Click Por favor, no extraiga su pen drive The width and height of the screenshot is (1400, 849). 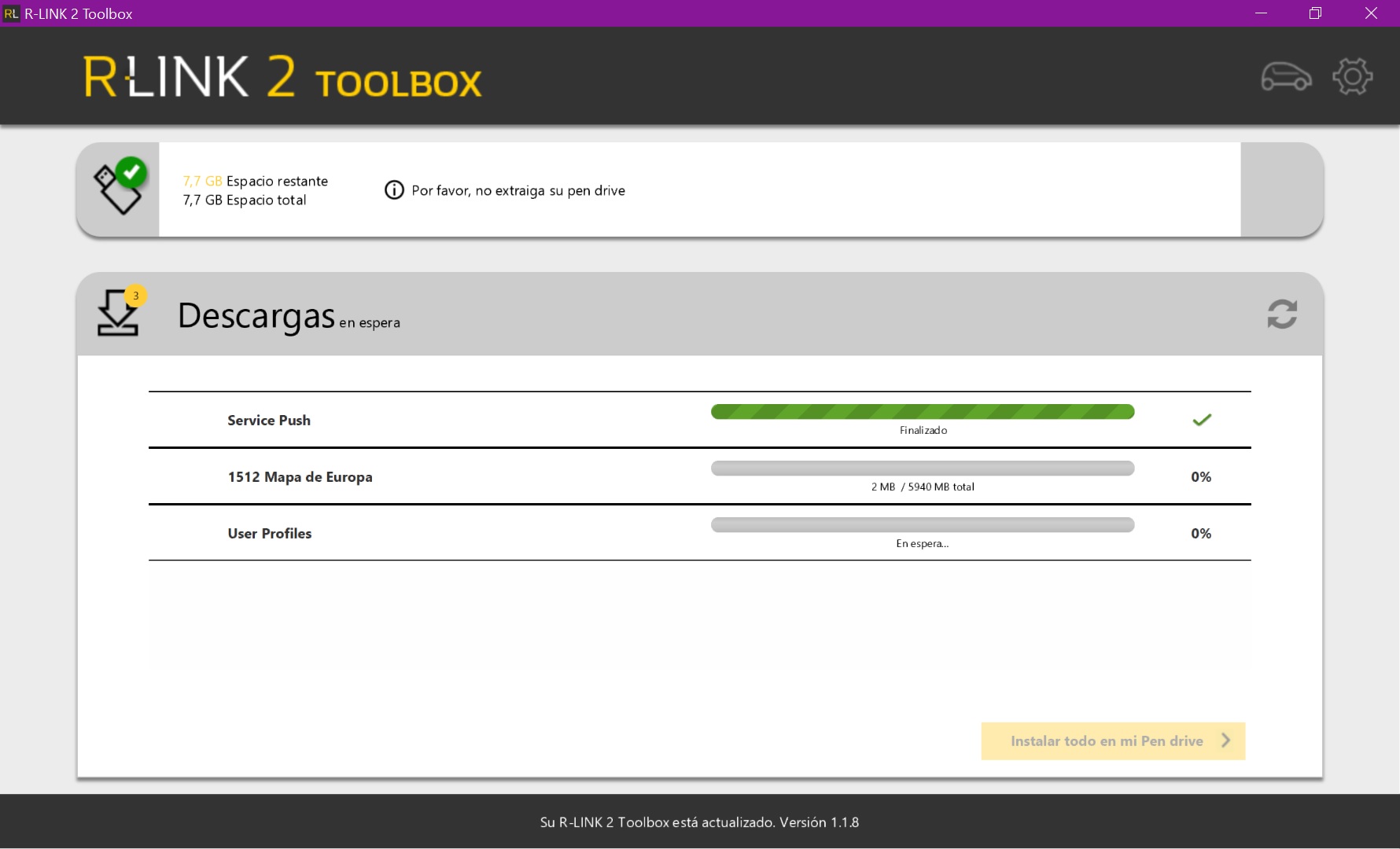pyautogui.click(x=518, y=190)
